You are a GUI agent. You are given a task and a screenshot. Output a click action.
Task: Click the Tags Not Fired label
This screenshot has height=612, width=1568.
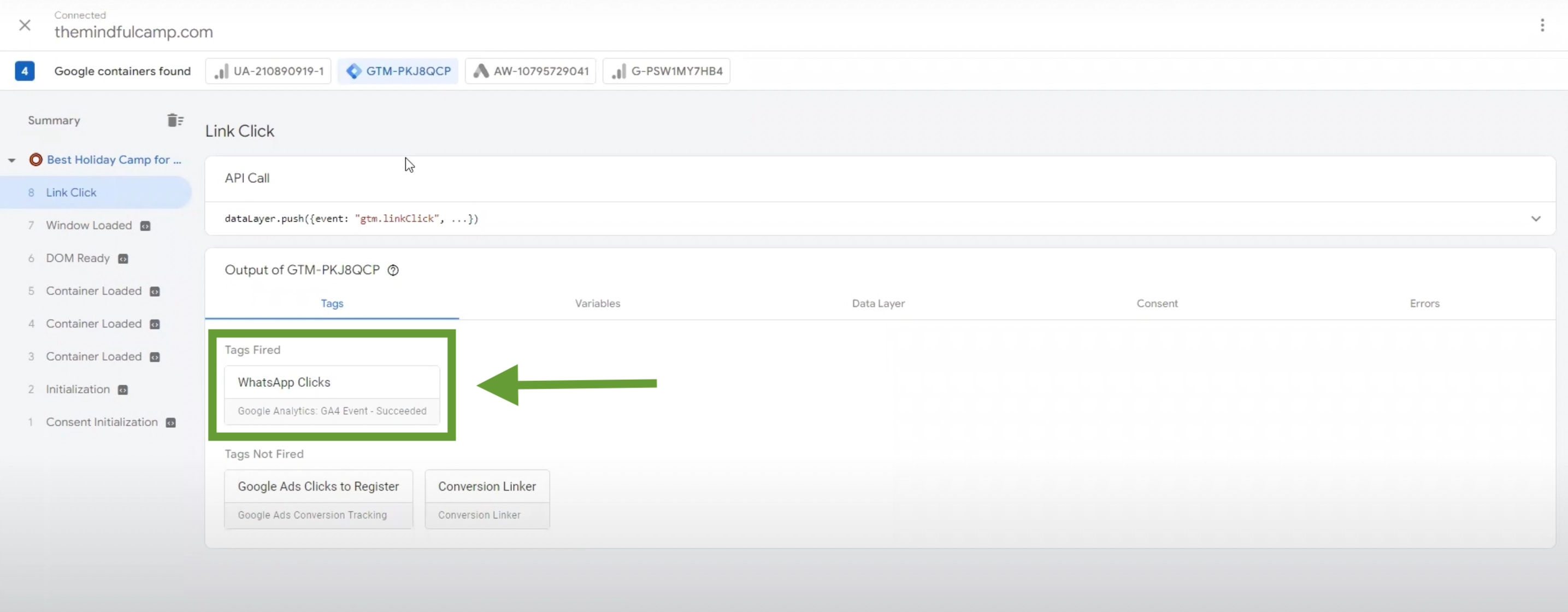pos(263,454)
